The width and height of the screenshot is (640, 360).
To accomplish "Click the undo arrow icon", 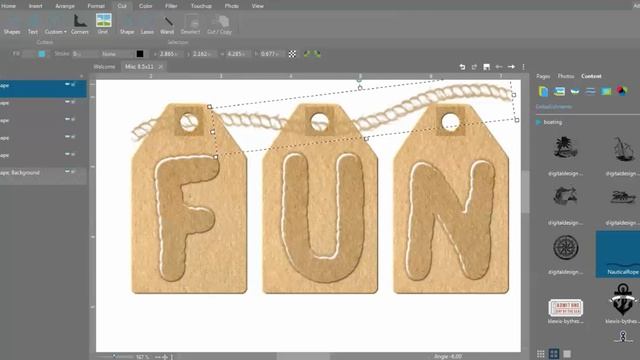I will 462,67.
